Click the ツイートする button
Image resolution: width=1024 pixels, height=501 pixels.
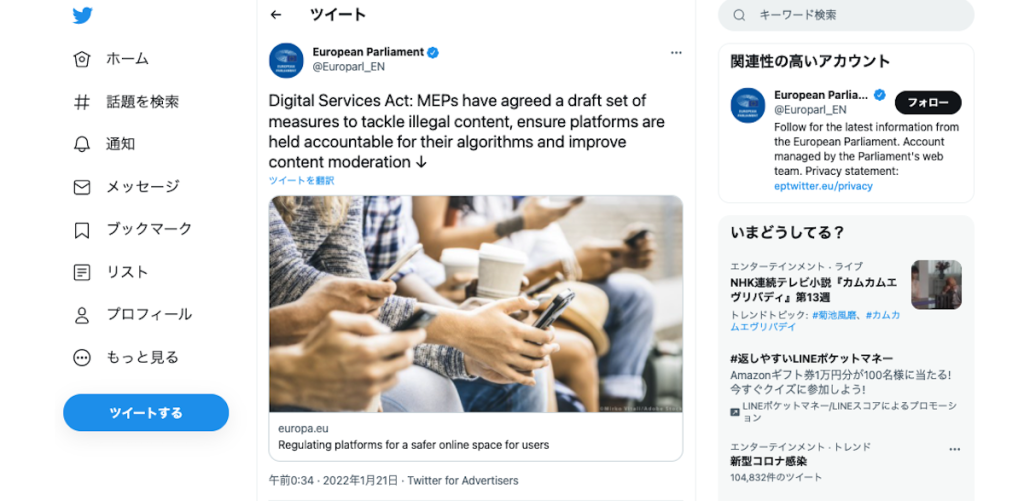[x=146, y=413]
